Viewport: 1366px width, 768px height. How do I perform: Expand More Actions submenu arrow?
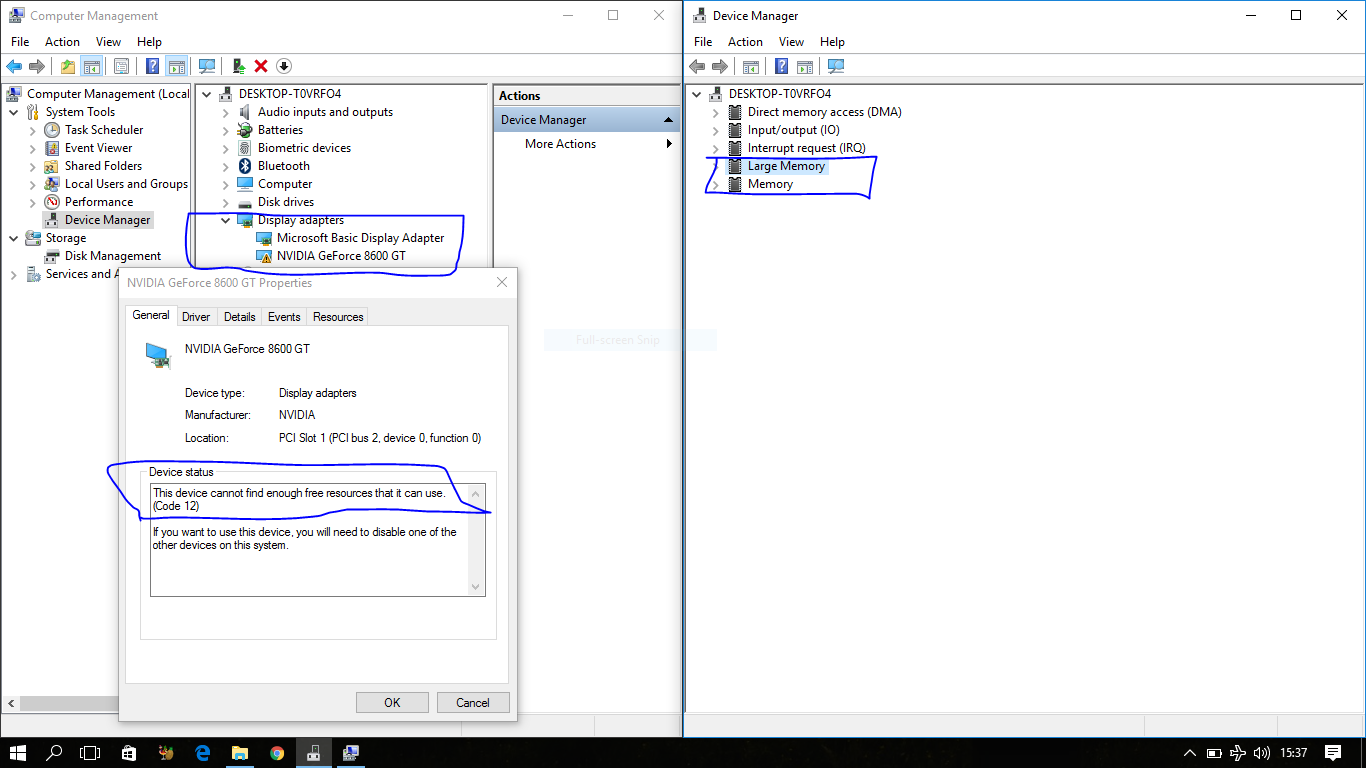coord(669,144)
